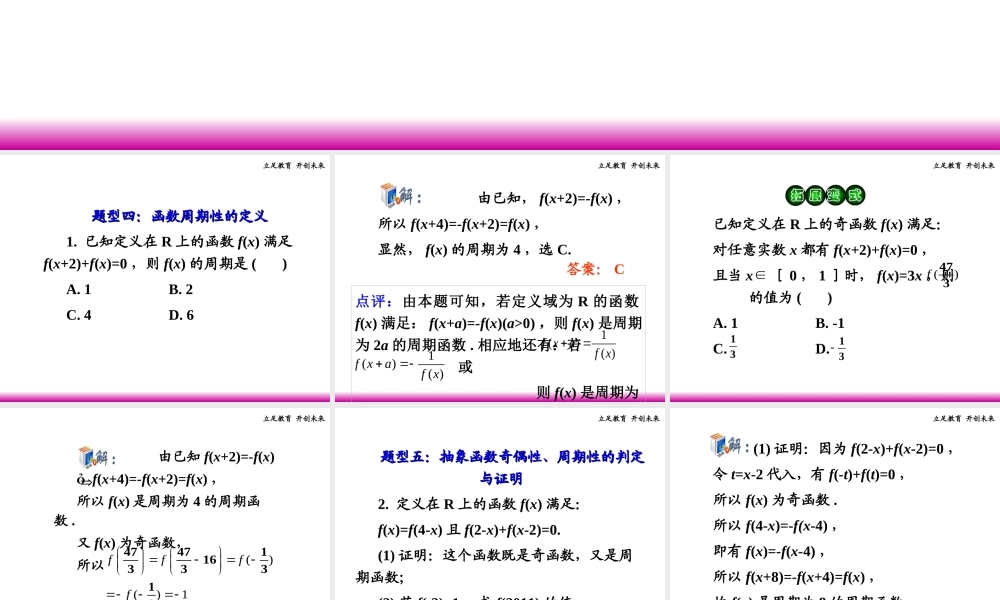Image resolution: width=1000 pixels, height=600 pixels.
Task: Select the line 显然, f(x) 的周期为 4, 选 C.
Action: [474, 249]
